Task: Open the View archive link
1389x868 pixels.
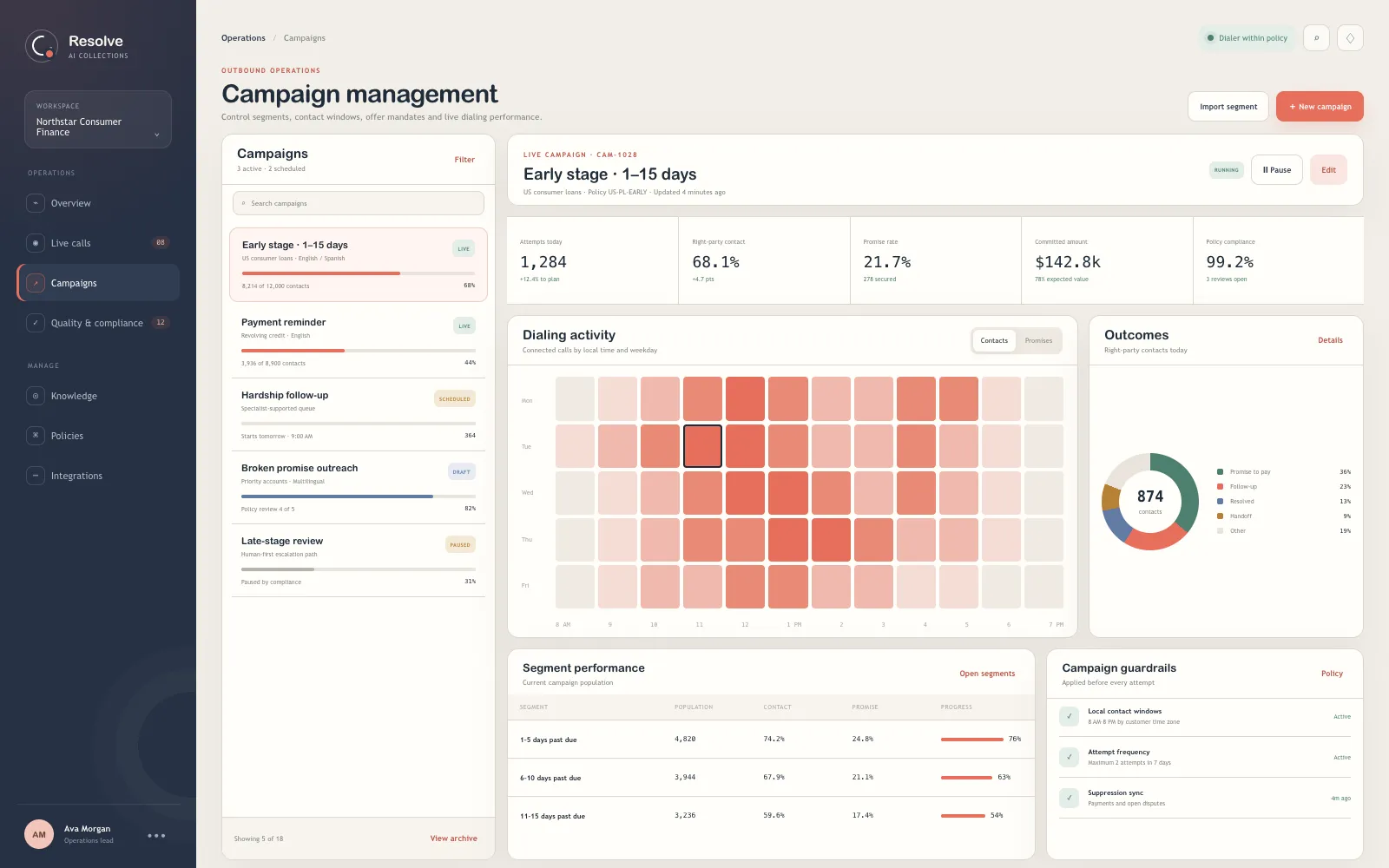Action: pos(453,838)
